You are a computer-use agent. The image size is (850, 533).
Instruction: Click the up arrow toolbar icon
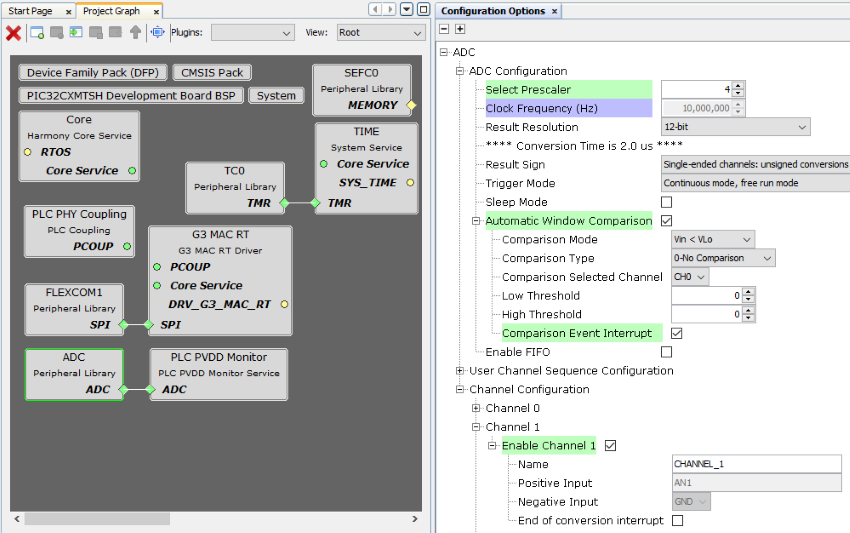136,33
